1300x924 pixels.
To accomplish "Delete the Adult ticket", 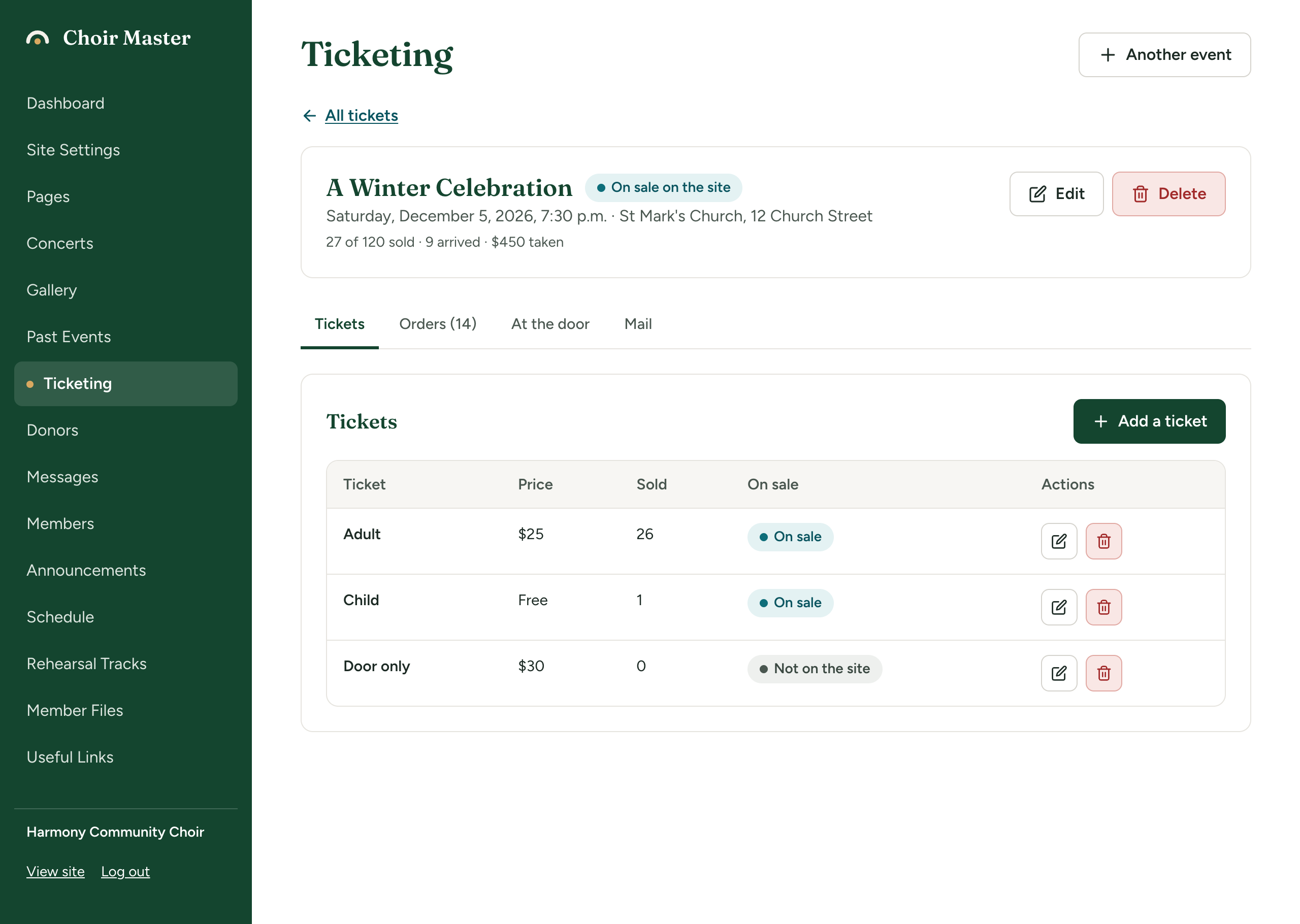I will pyautogui.click(x=1103, y=541).
